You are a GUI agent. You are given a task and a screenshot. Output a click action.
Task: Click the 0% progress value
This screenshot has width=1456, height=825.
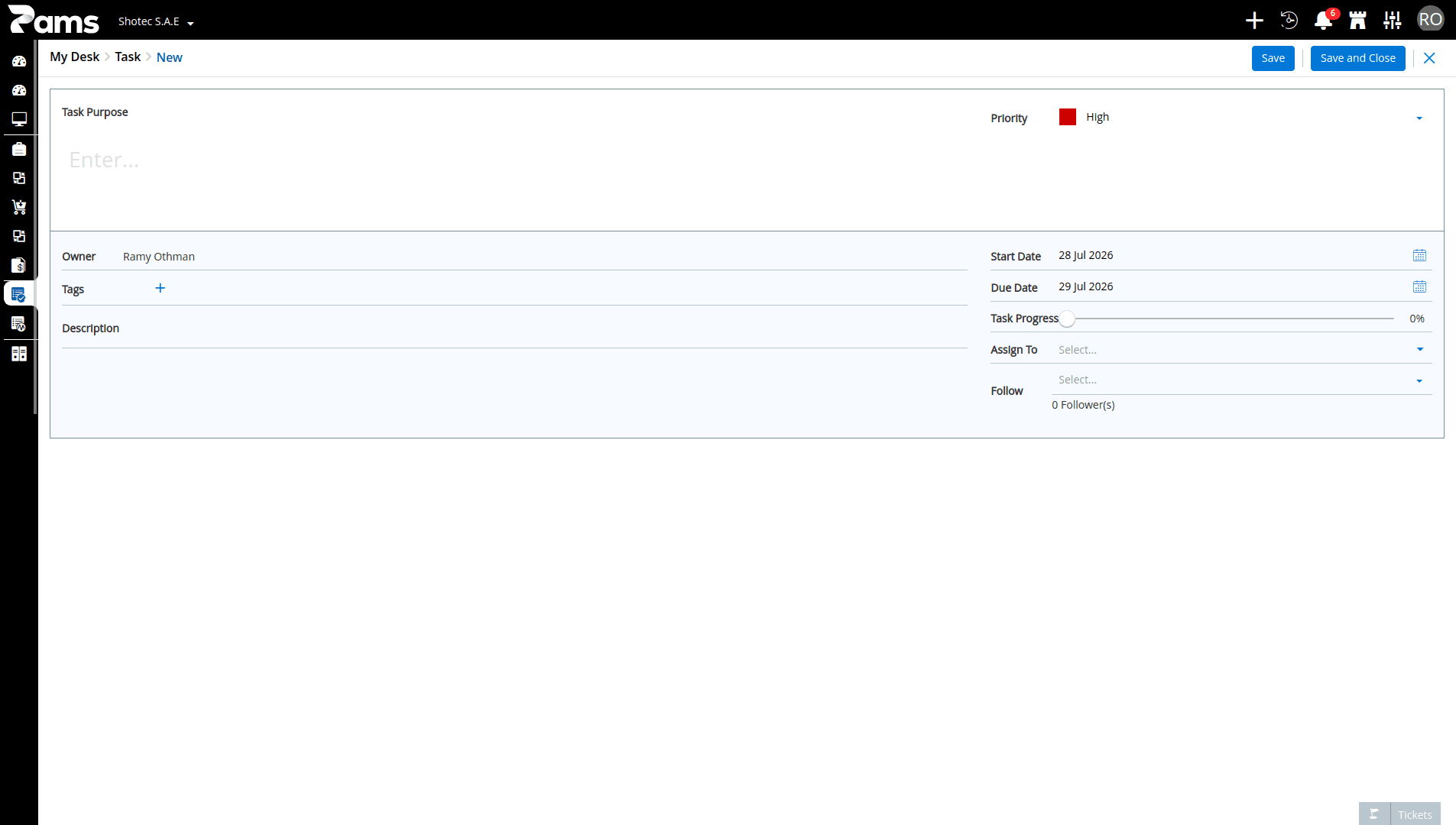(1417, 319)
